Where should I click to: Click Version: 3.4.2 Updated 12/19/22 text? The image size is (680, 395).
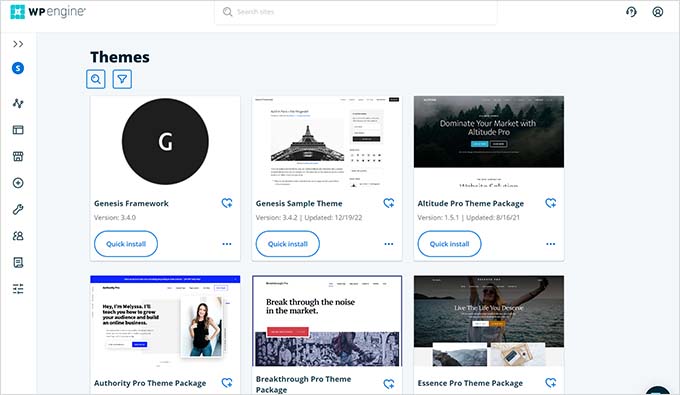[x=309, y=218]
